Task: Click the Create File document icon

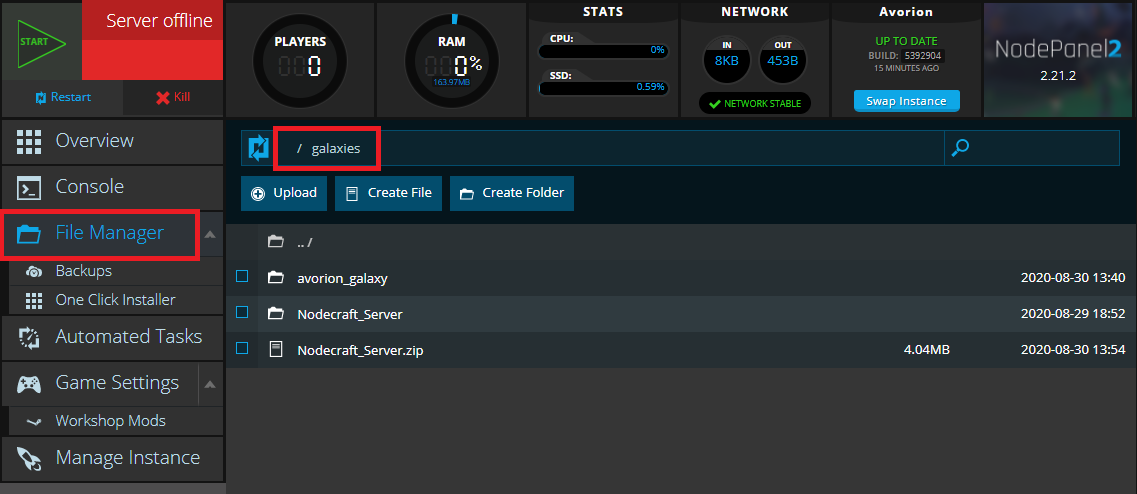Action: click(352, 194)
